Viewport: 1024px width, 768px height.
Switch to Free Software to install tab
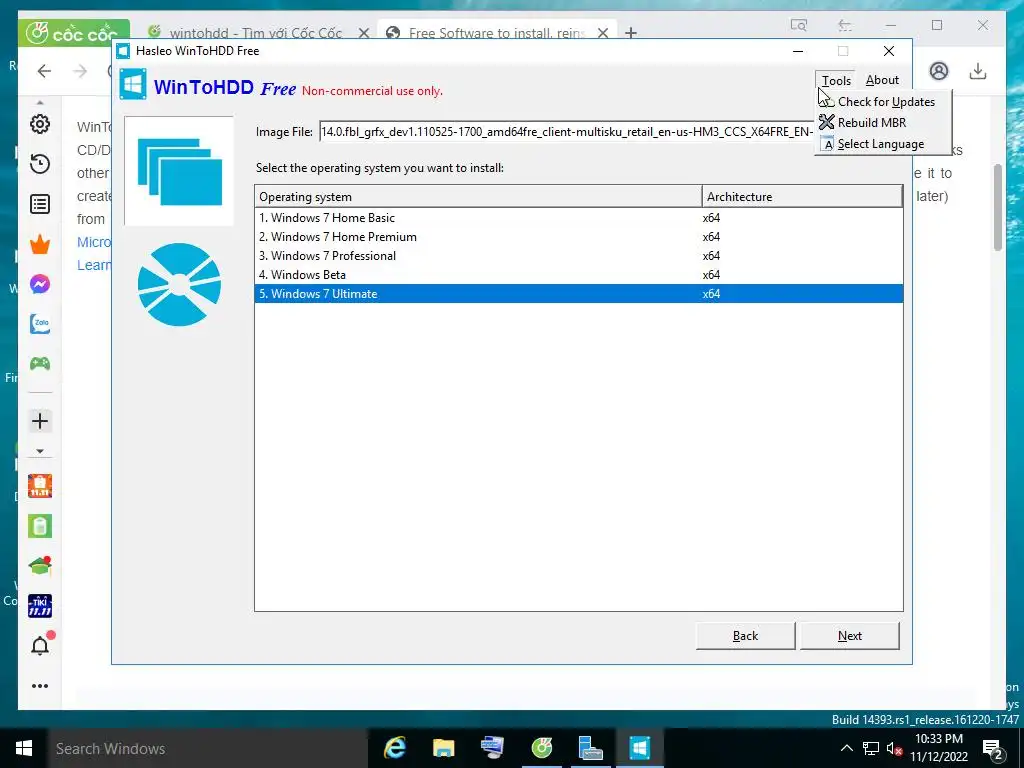click(x=496, y=33)
